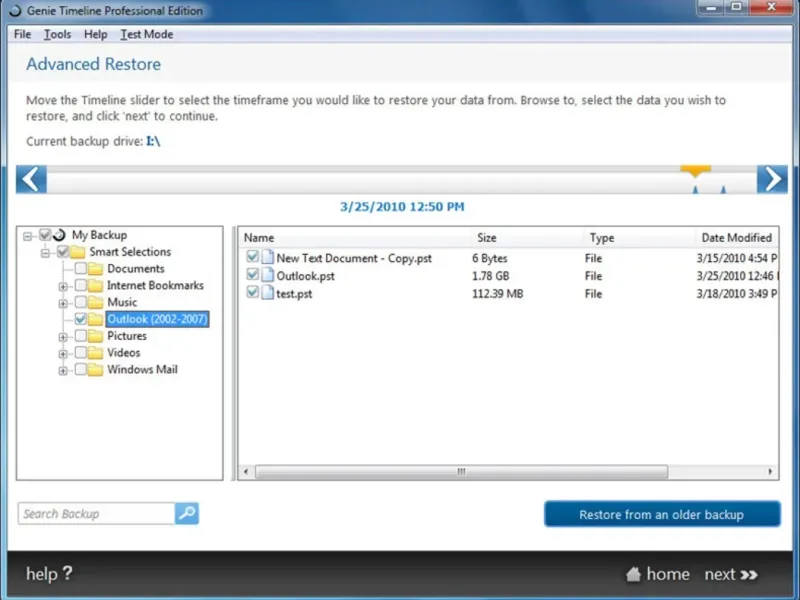Check the Windows Mail checkbox
800x600 pixels.
tap(81, 369)
